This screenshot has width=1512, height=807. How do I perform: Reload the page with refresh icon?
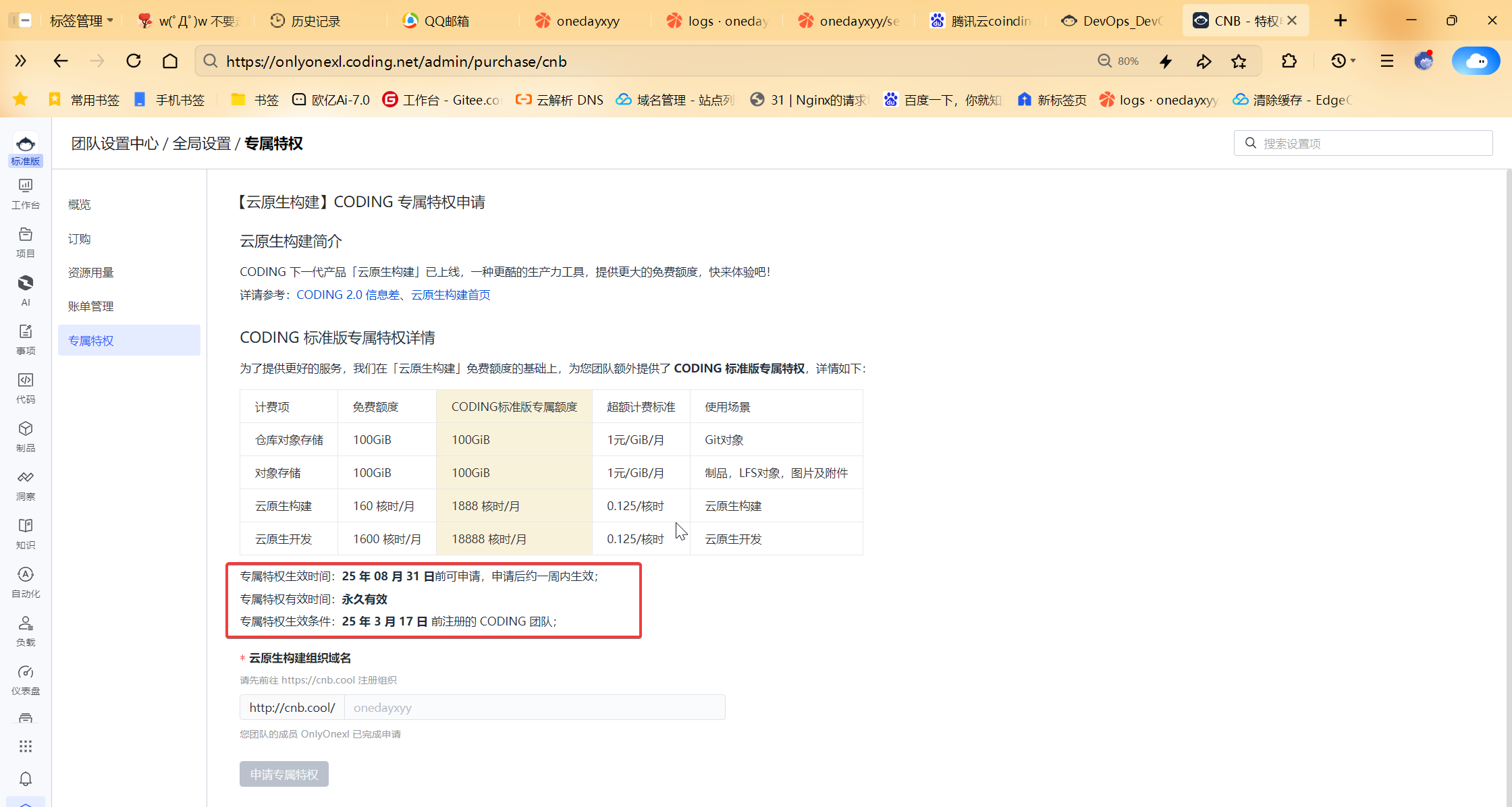tap(134, 61)
